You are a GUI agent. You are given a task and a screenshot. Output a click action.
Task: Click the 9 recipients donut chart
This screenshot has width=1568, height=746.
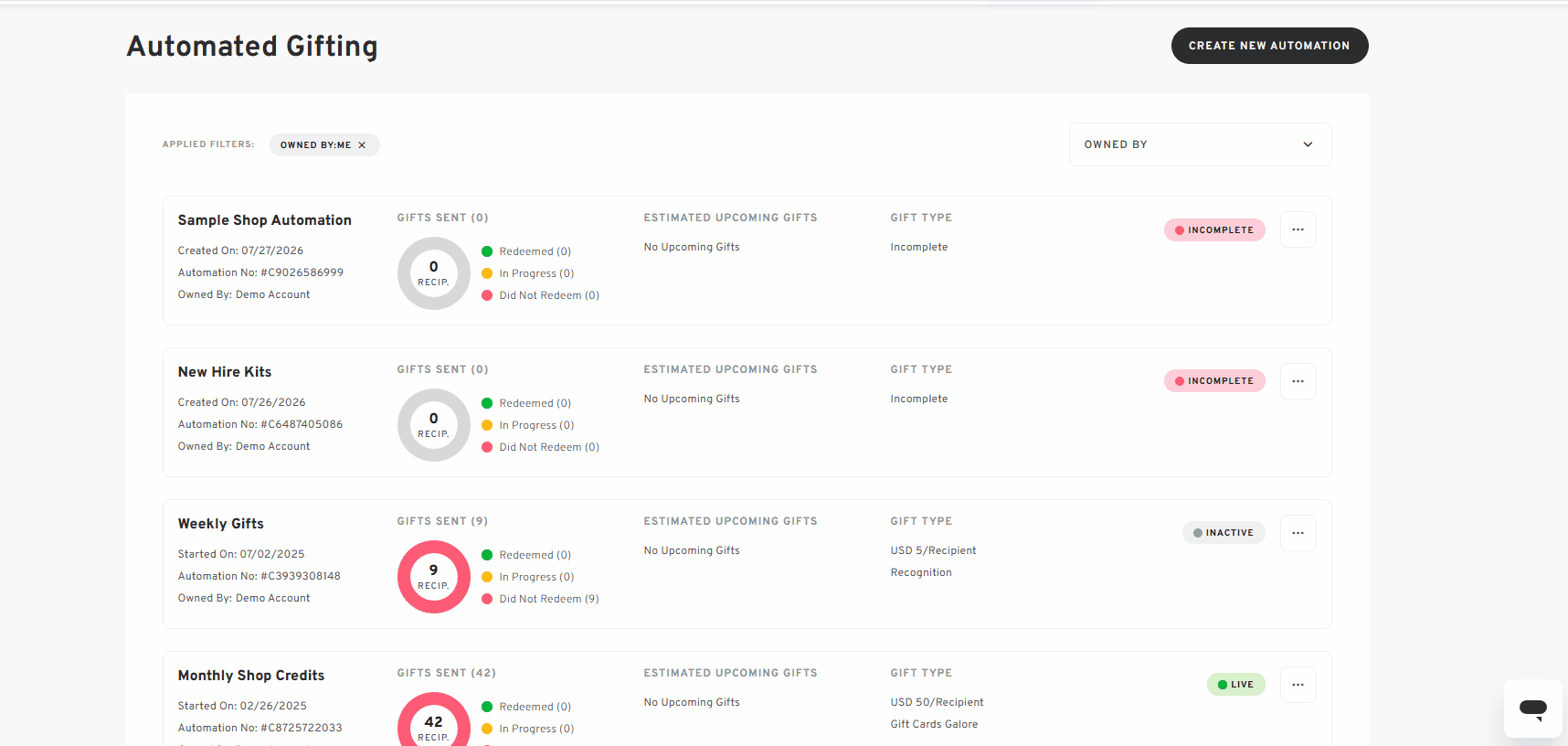[434, 577]
